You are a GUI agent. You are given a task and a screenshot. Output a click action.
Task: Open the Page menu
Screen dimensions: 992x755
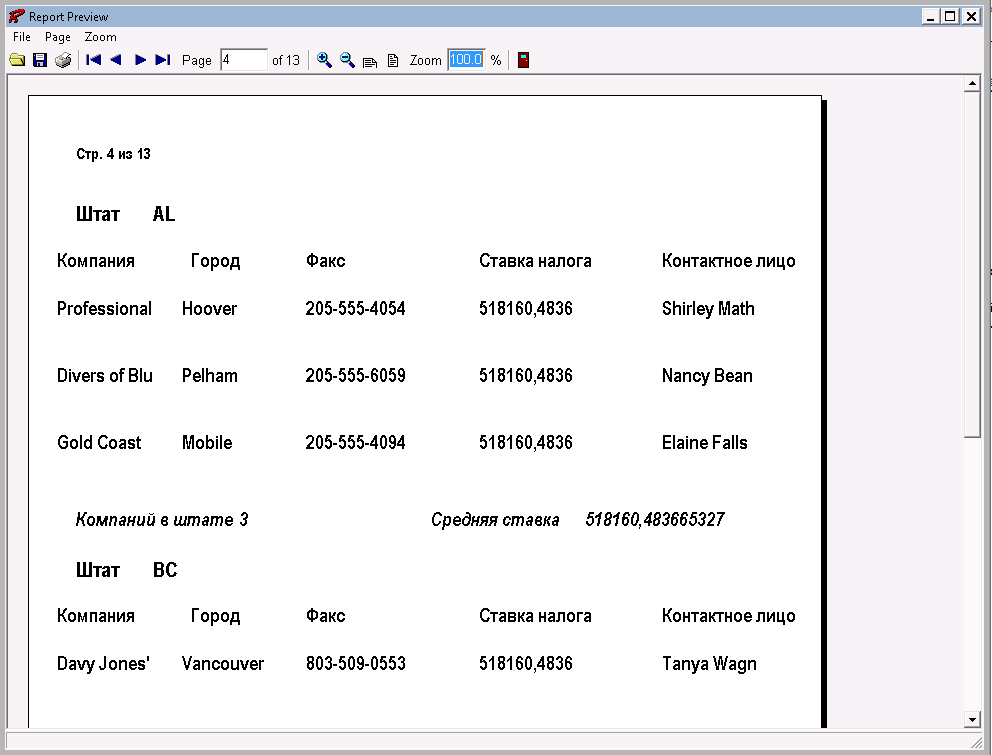[58, 37]
